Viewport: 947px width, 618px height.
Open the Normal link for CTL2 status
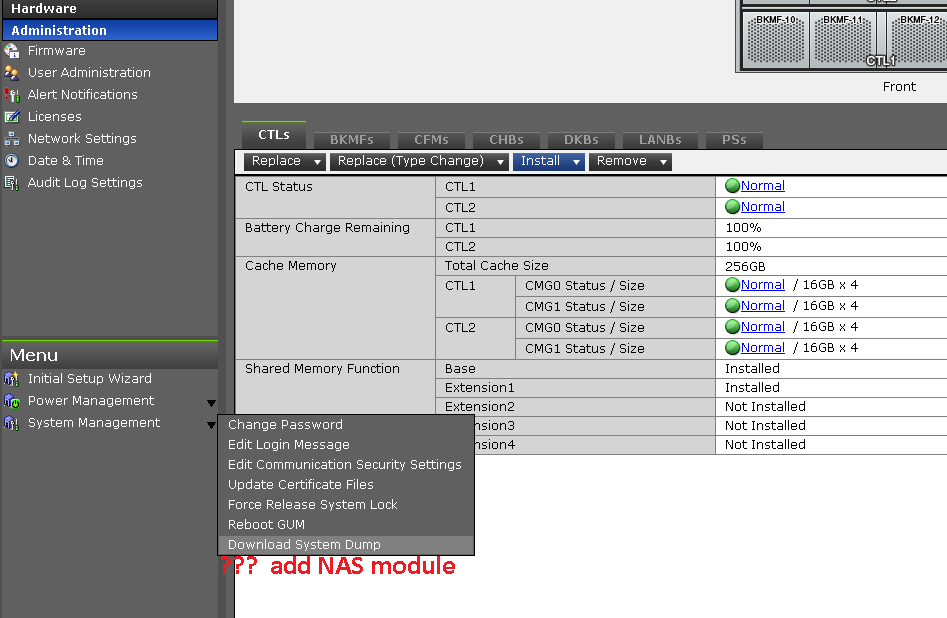coord(763,207)
